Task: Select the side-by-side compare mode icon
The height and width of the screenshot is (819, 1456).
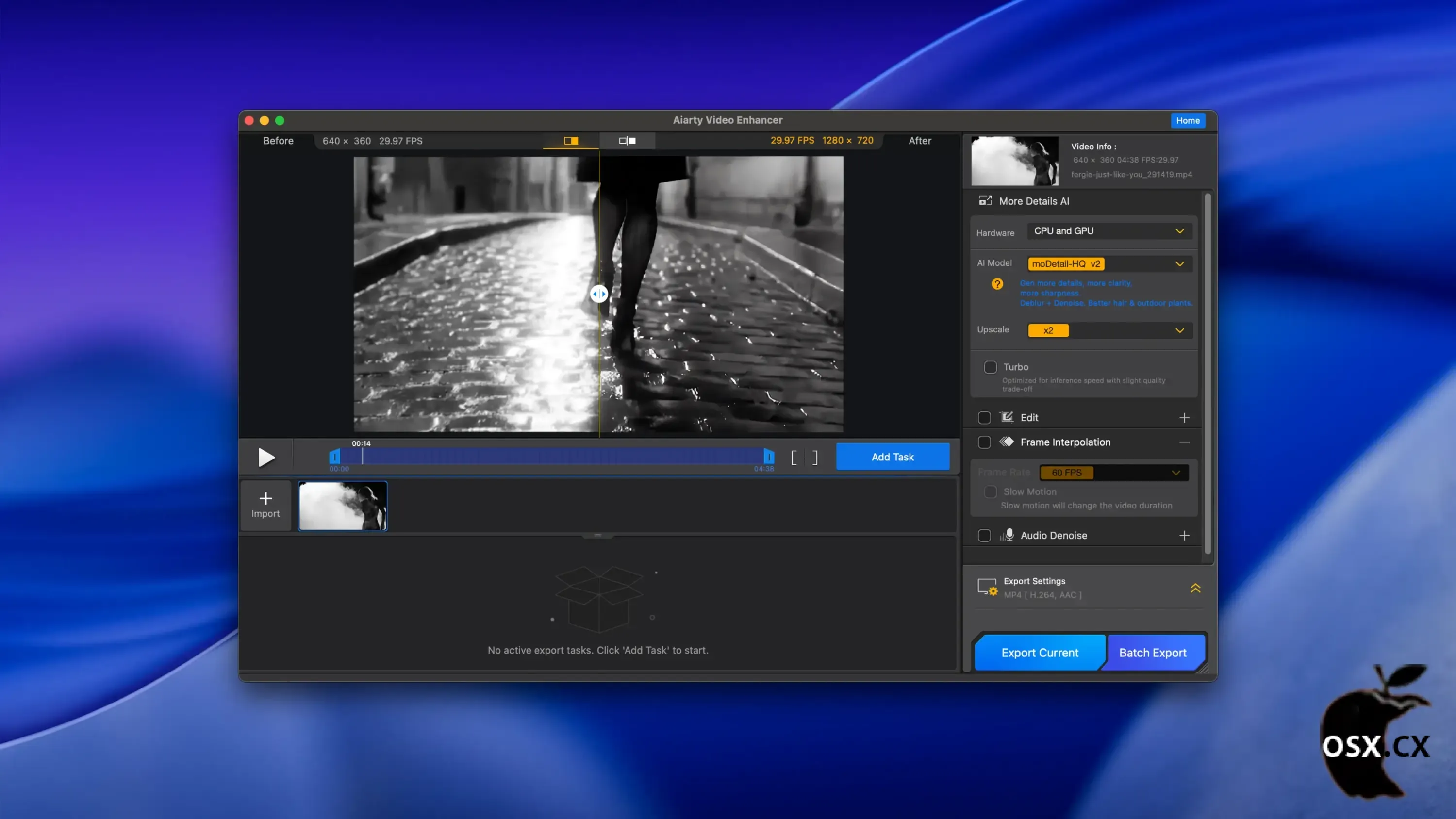Action: tap(628, 141)
